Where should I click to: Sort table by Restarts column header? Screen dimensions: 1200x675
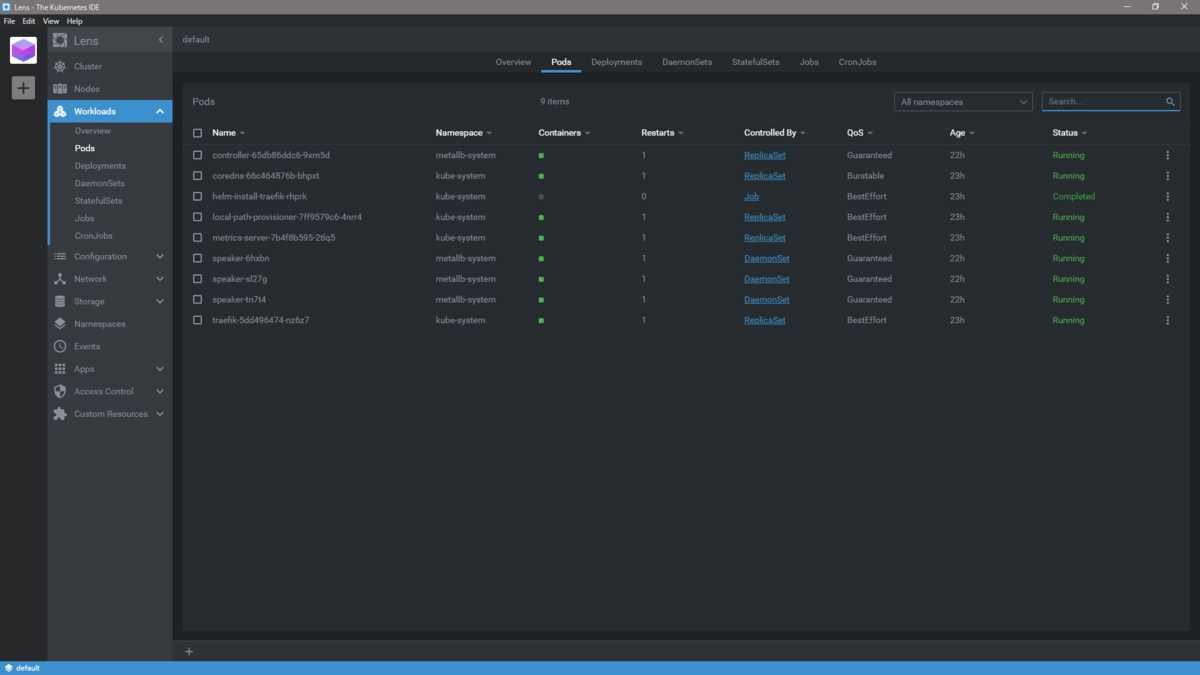point(661,133)
